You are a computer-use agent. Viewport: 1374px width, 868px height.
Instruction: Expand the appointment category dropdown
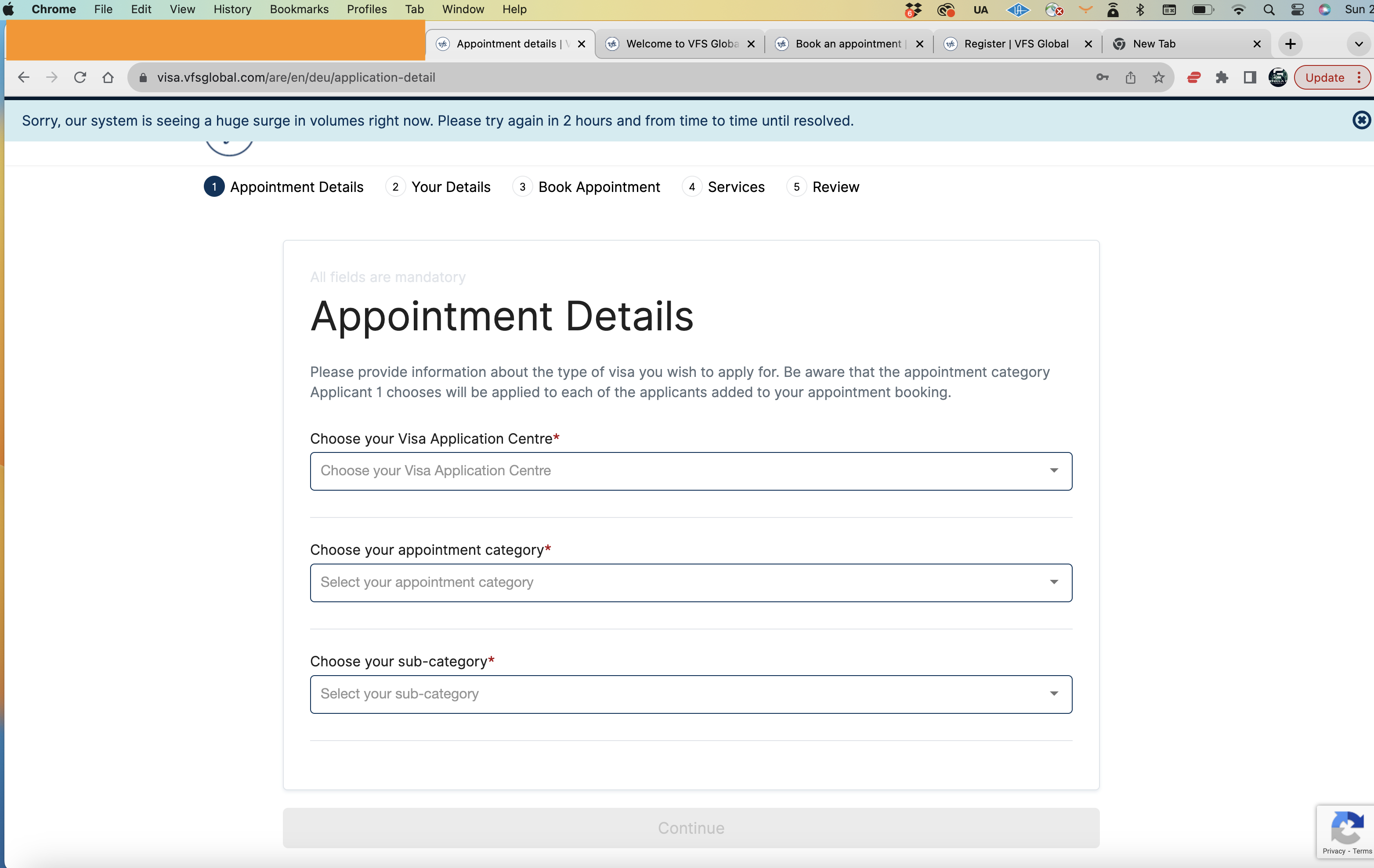pyautogui.click(x=691, y=582)
